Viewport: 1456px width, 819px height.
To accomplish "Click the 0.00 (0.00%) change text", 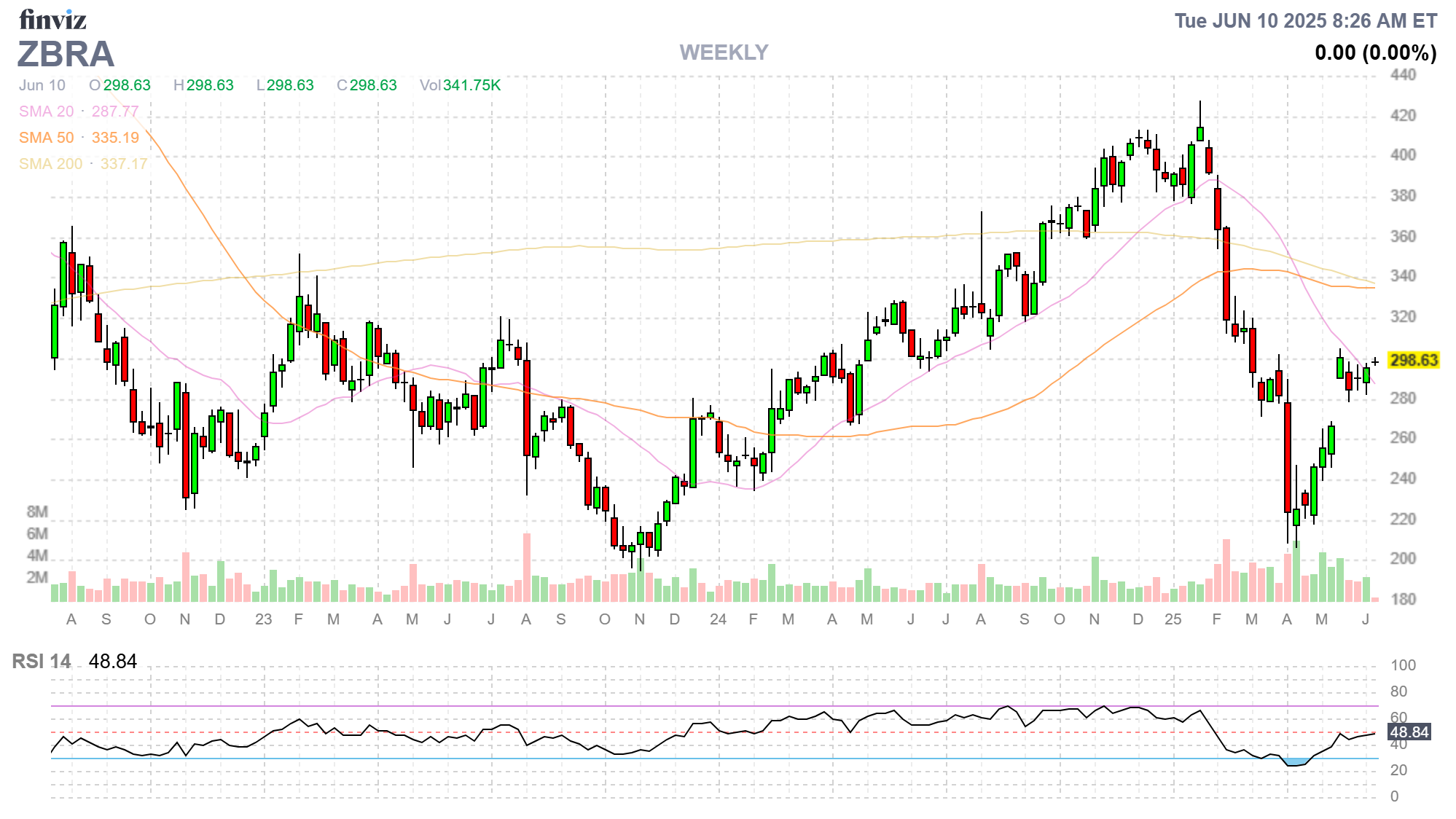I will click(1375, 52).
